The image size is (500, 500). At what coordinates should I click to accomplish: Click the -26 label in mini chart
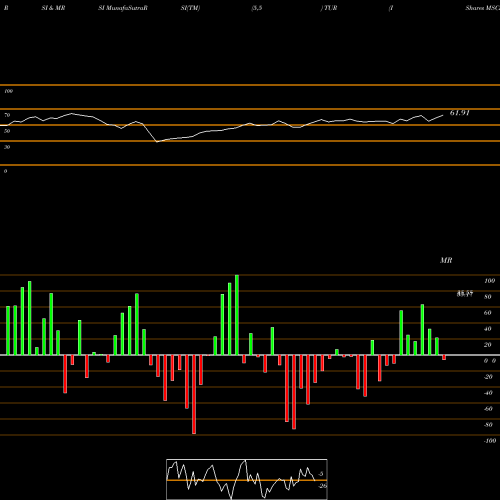[x=322, y=486]
